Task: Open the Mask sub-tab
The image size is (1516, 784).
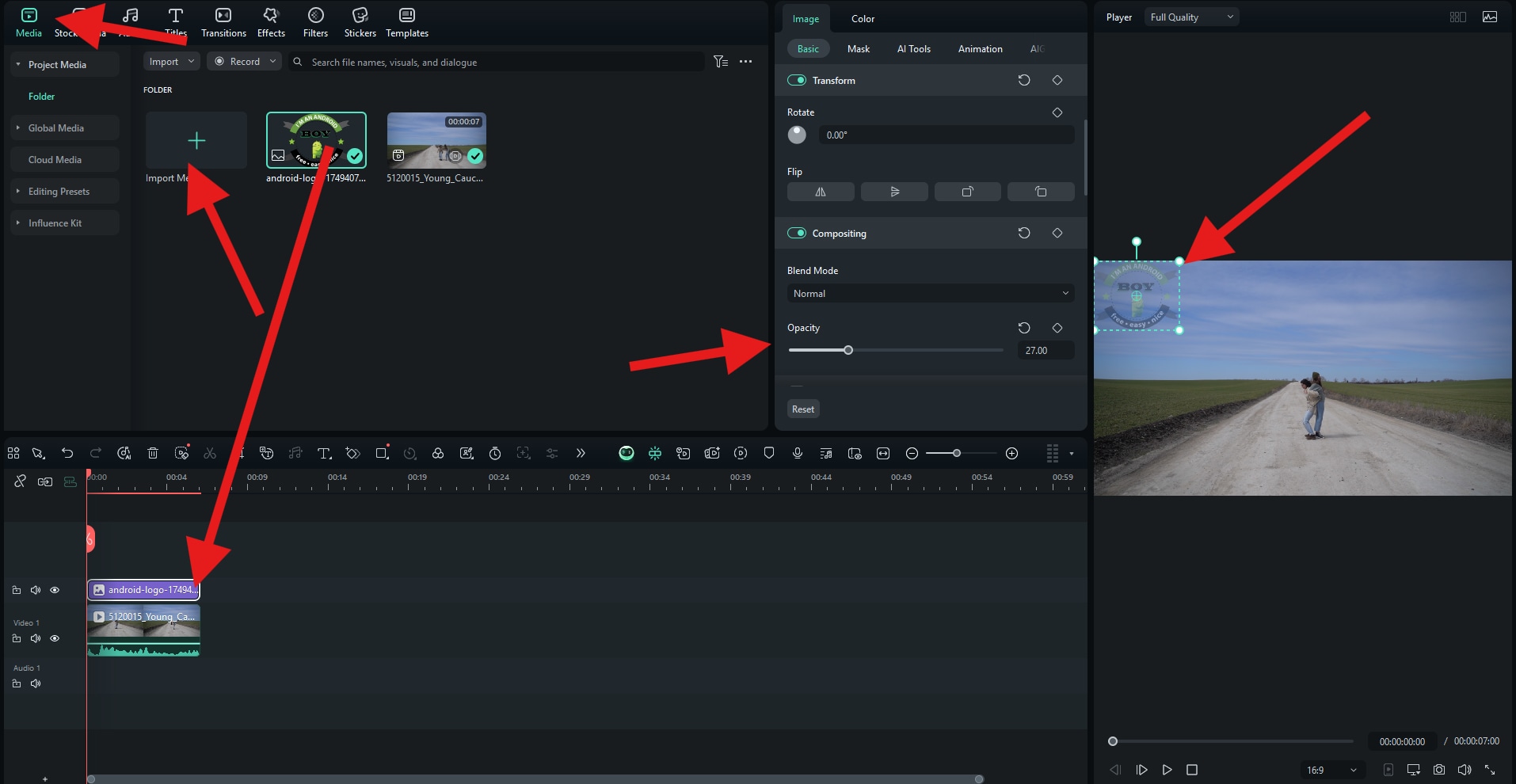Action: coord(859,48)
